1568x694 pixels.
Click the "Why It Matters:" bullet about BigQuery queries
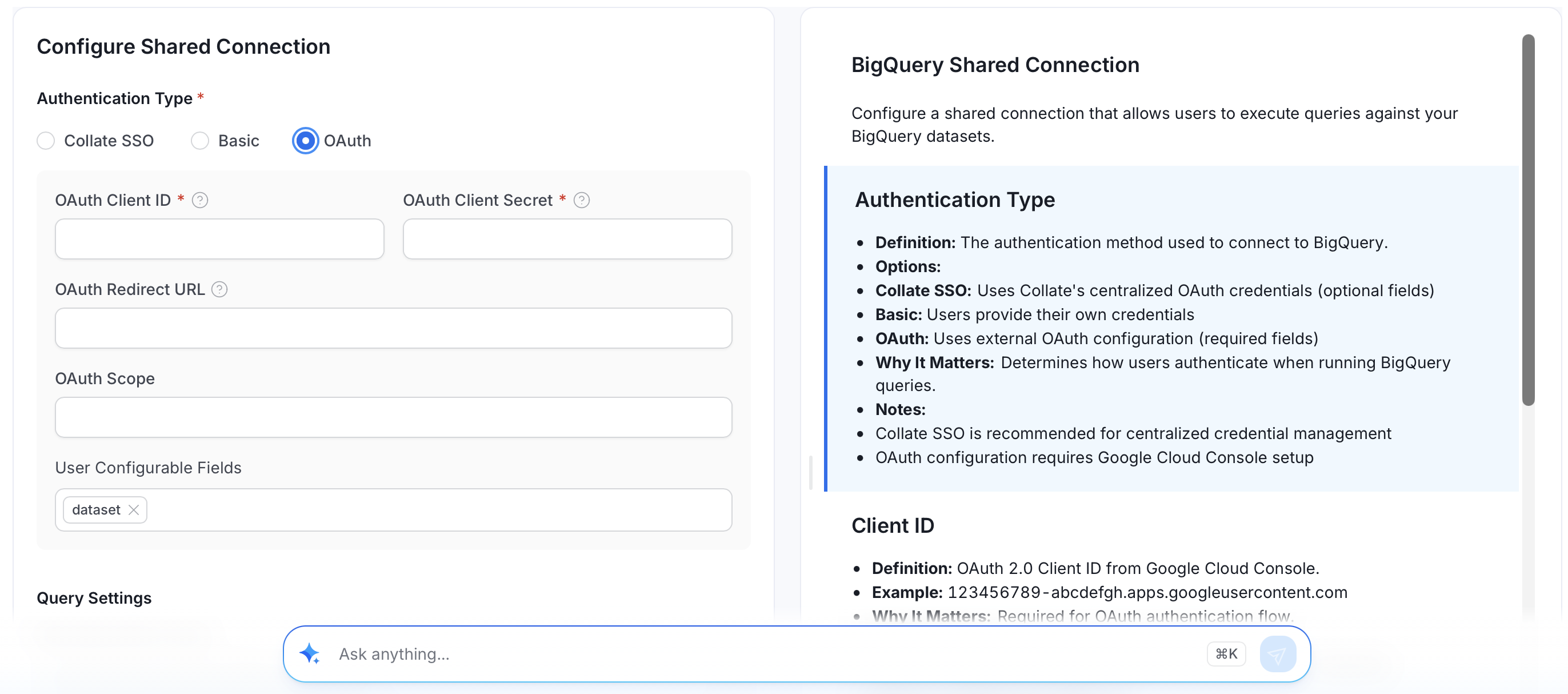click(x=1163, y=374)
